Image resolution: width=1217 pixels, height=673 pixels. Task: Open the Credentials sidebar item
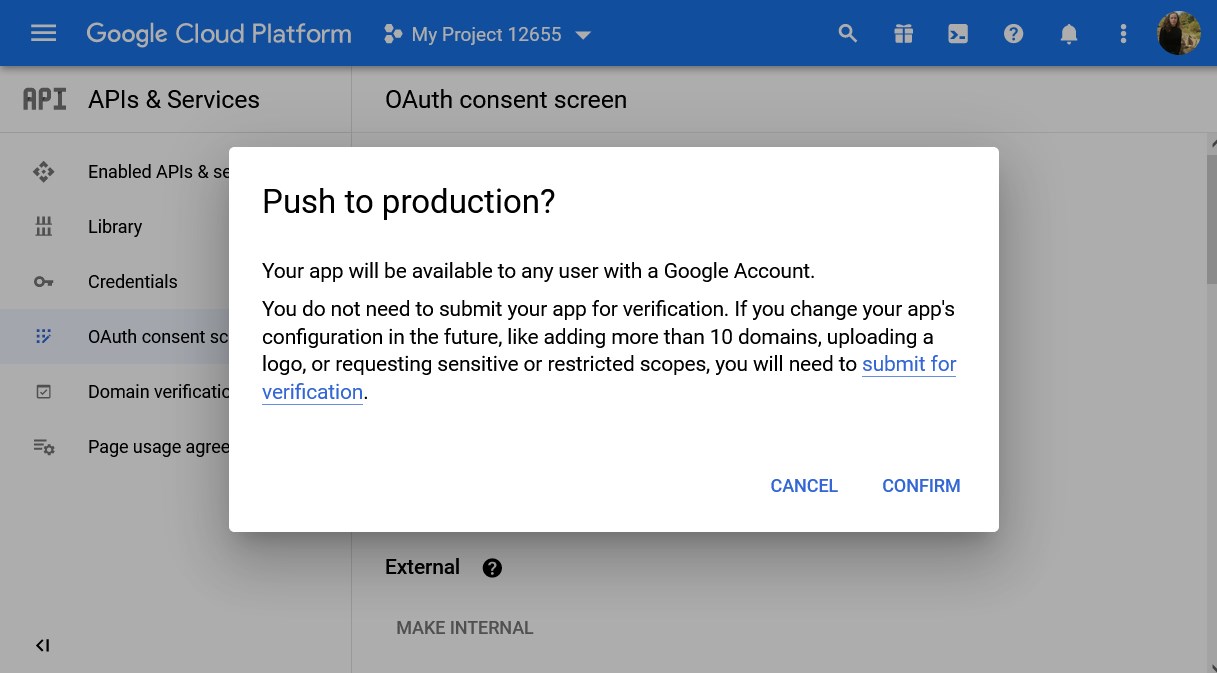tap(114, 282)
